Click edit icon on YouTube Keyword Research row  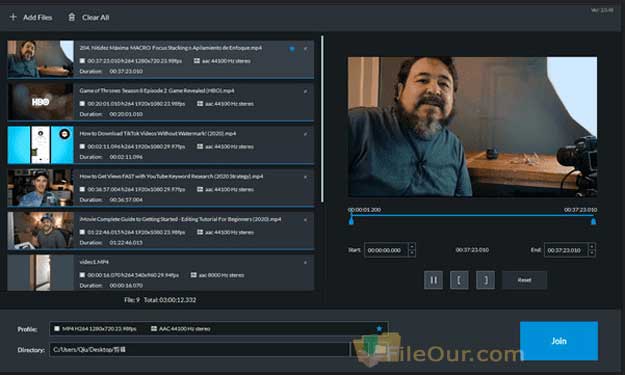click(x=305, y=177)
